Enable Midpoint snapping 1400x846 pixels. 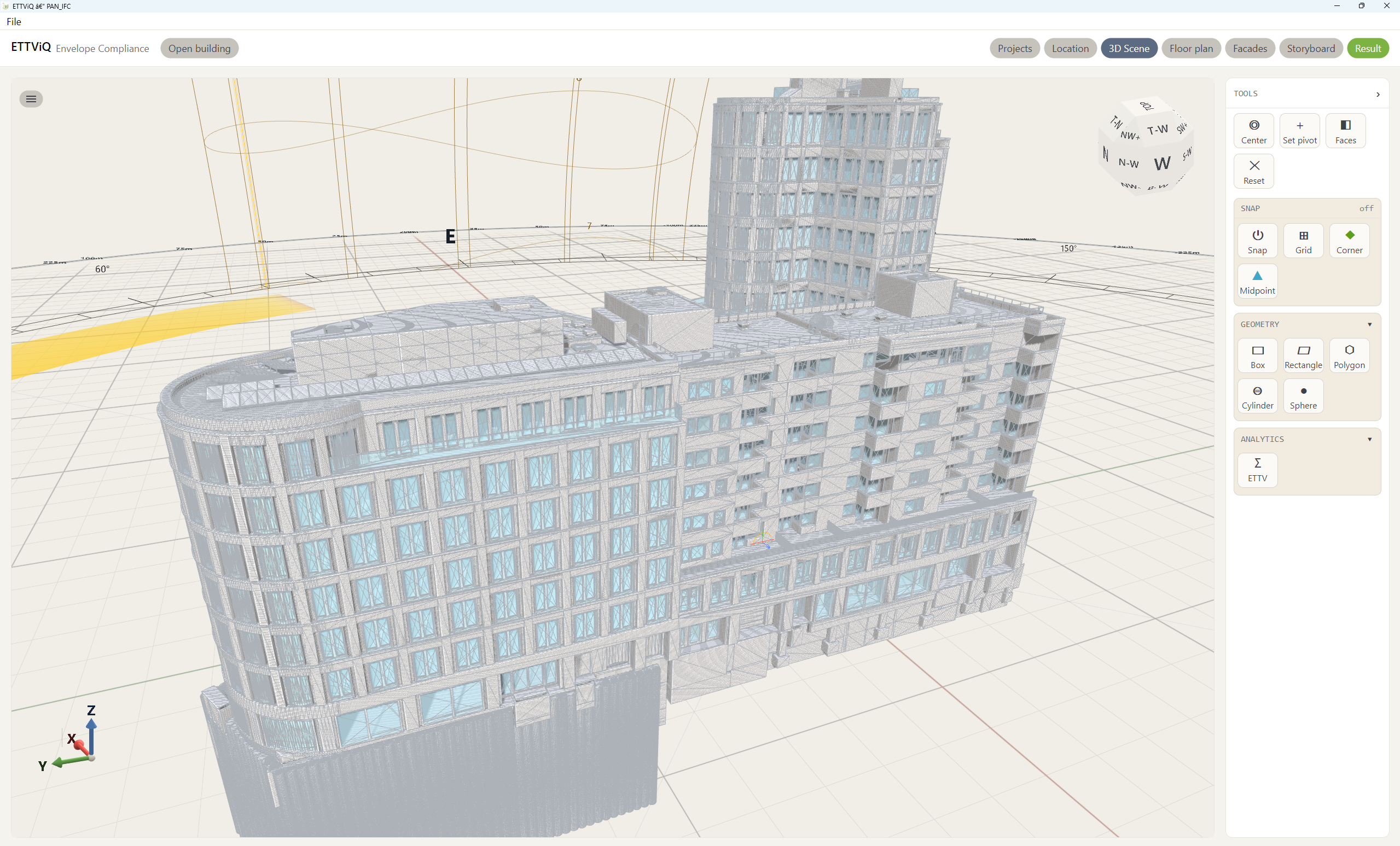(1257, 282)
